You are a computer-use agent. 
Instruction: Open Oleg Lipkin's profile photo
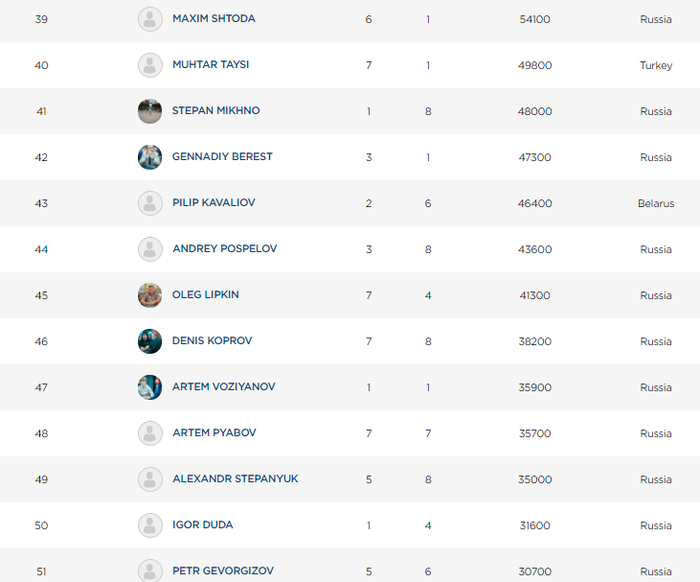click(x=150, y=295)
